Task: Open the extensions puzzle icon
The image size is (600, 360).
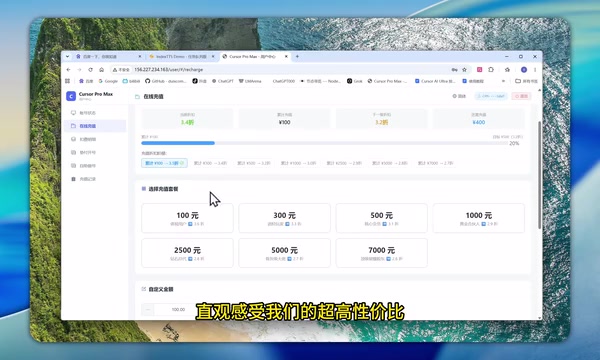Action: click(x=491, y=70)
